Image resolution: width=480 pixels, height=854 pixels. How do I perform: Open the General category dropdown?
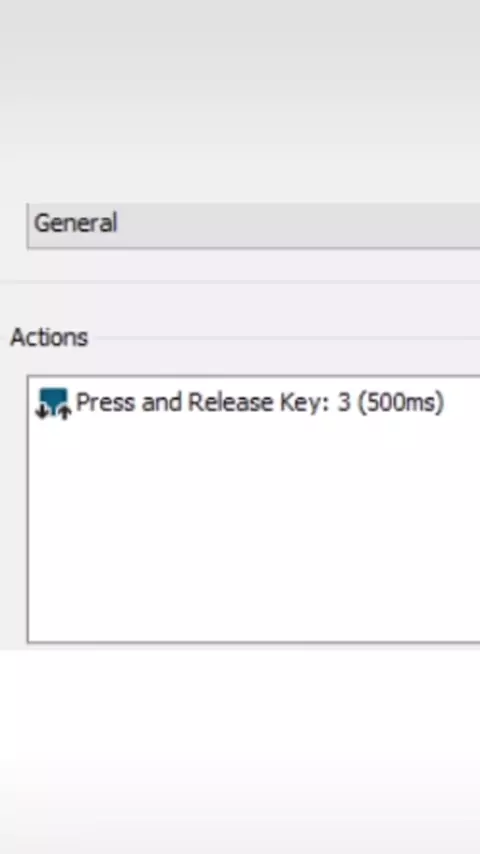[x=254, y=225]
